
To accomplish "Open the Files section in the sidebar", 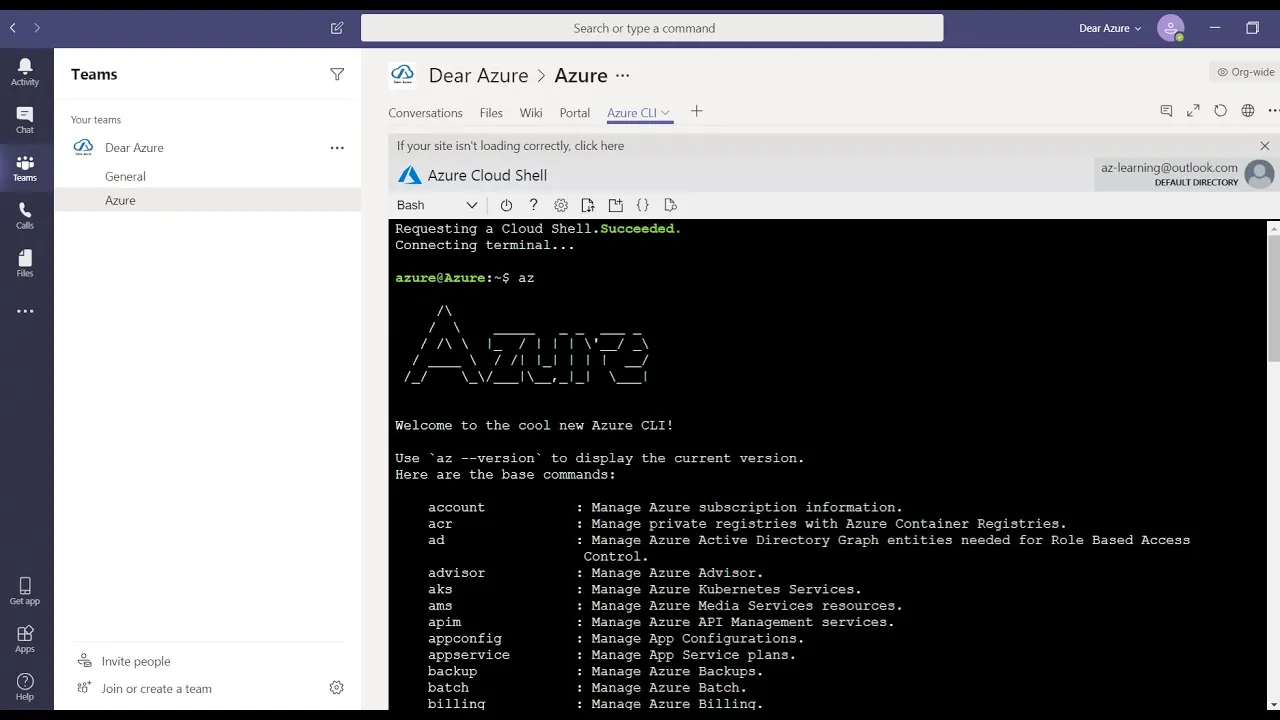I will point(25,264).
